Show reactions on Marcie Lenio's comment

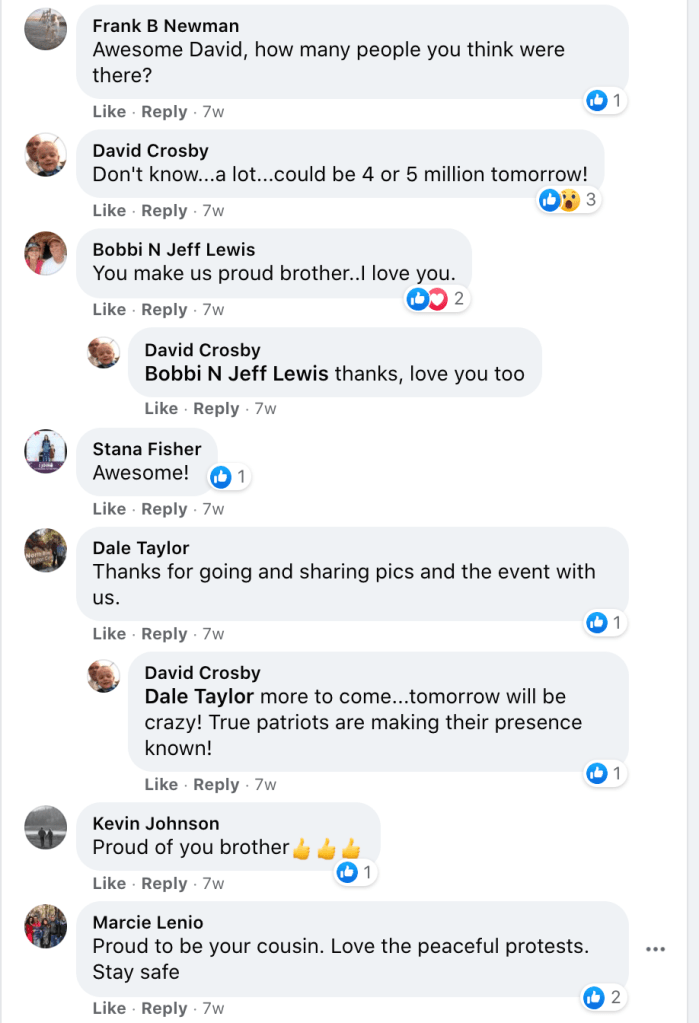point(603,997)
